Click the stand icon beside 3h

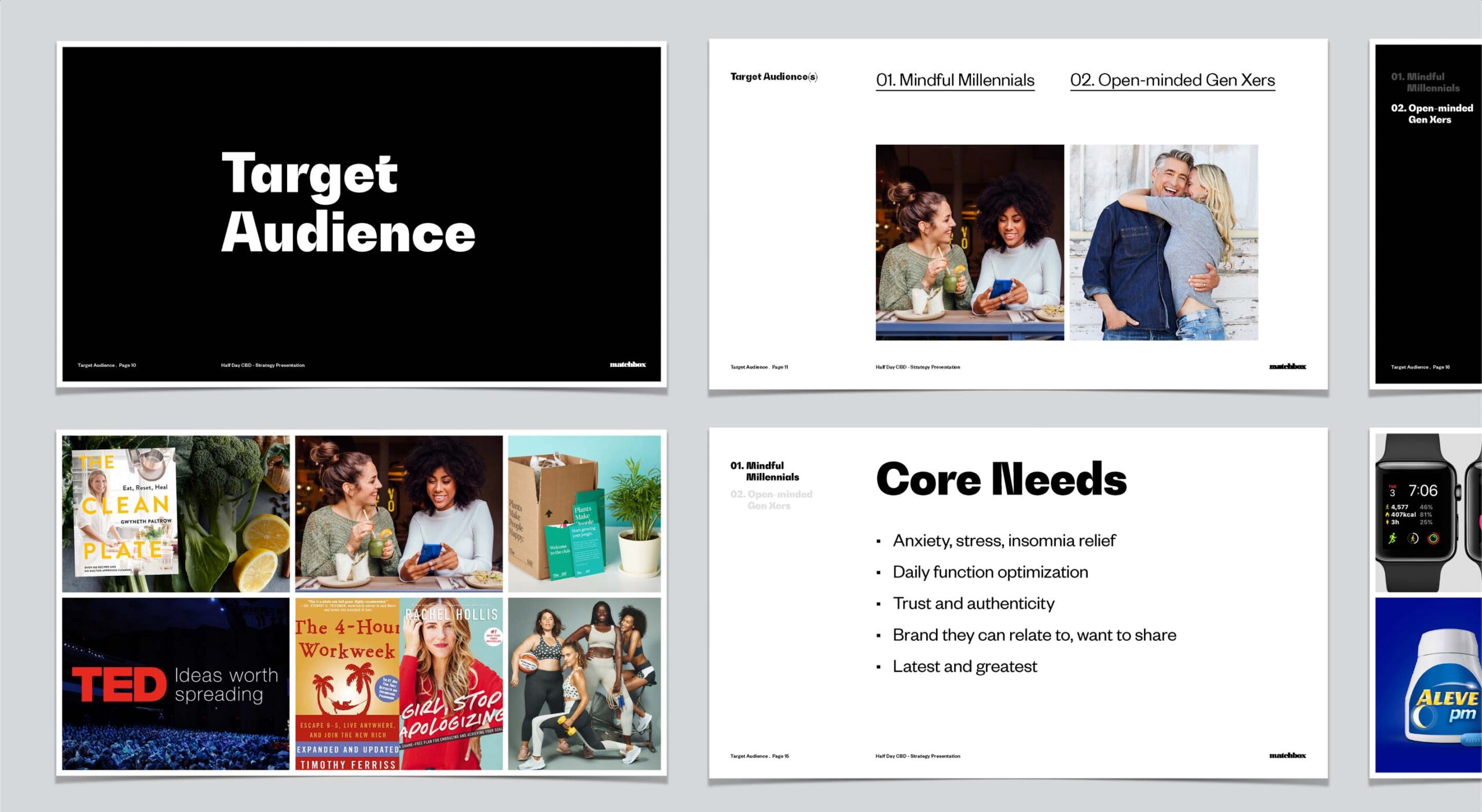click(x=1387, y=522)
